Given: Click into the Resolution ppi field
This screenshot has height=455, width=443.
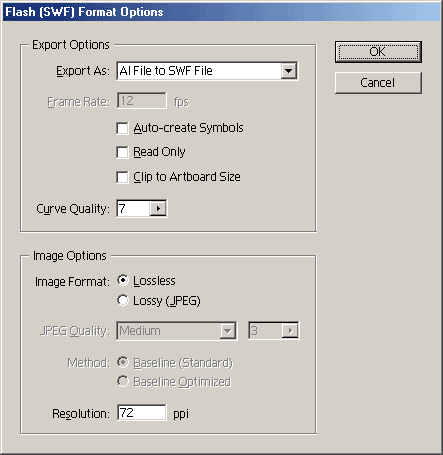Looking at the screenshot, I should pyautogui.click(x=142, y=413).
